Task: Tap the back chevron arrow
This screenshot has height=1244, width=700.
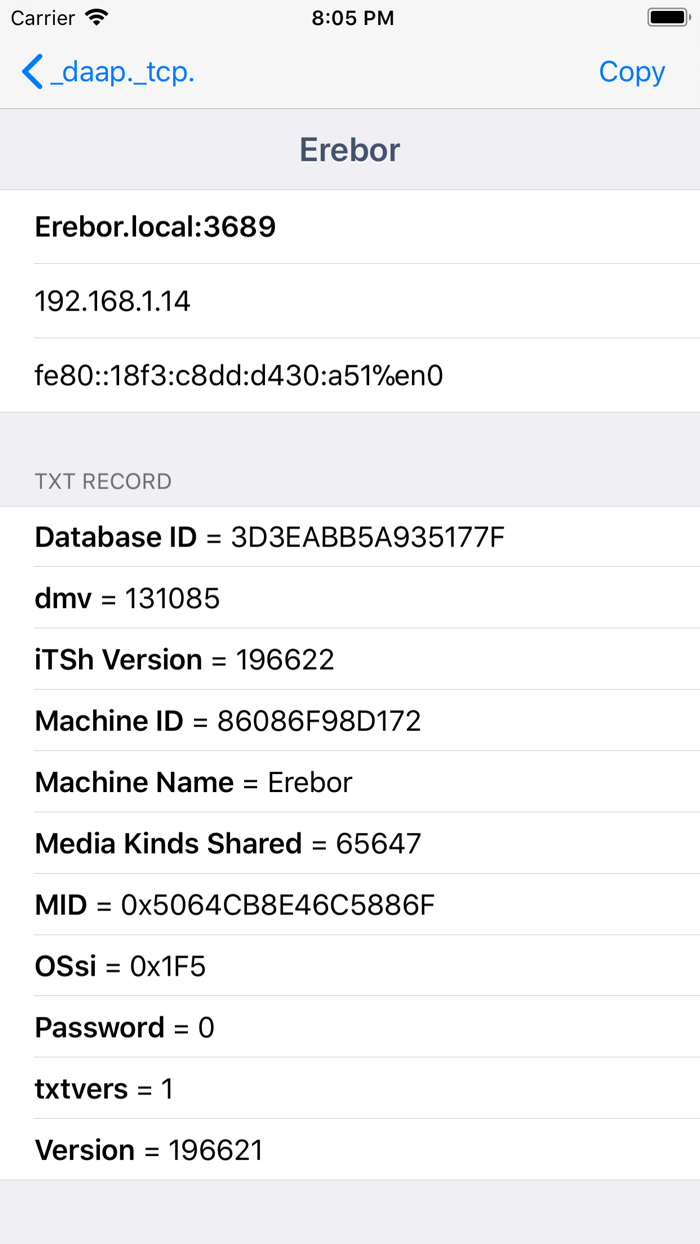Action: click(30, 71)
